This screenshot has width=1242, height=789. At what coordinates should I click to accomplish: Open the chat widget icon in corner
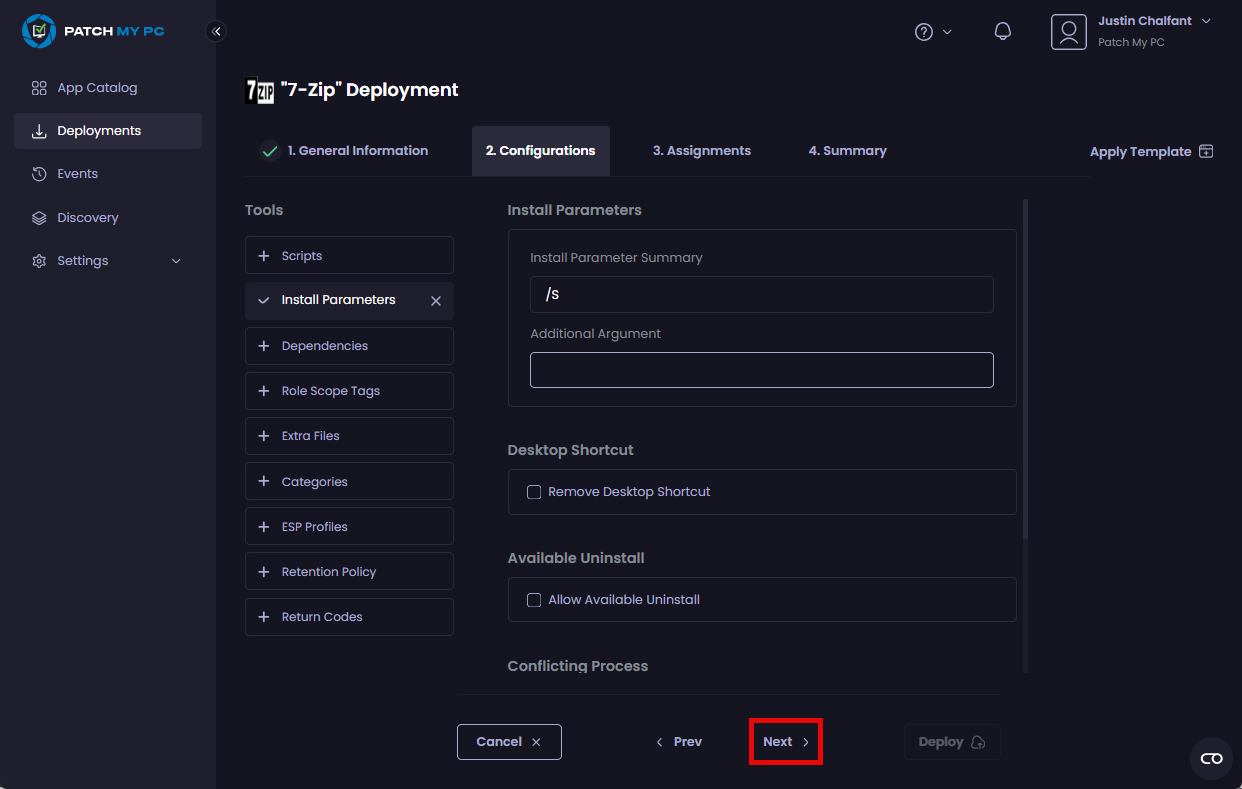(1211, 758)
